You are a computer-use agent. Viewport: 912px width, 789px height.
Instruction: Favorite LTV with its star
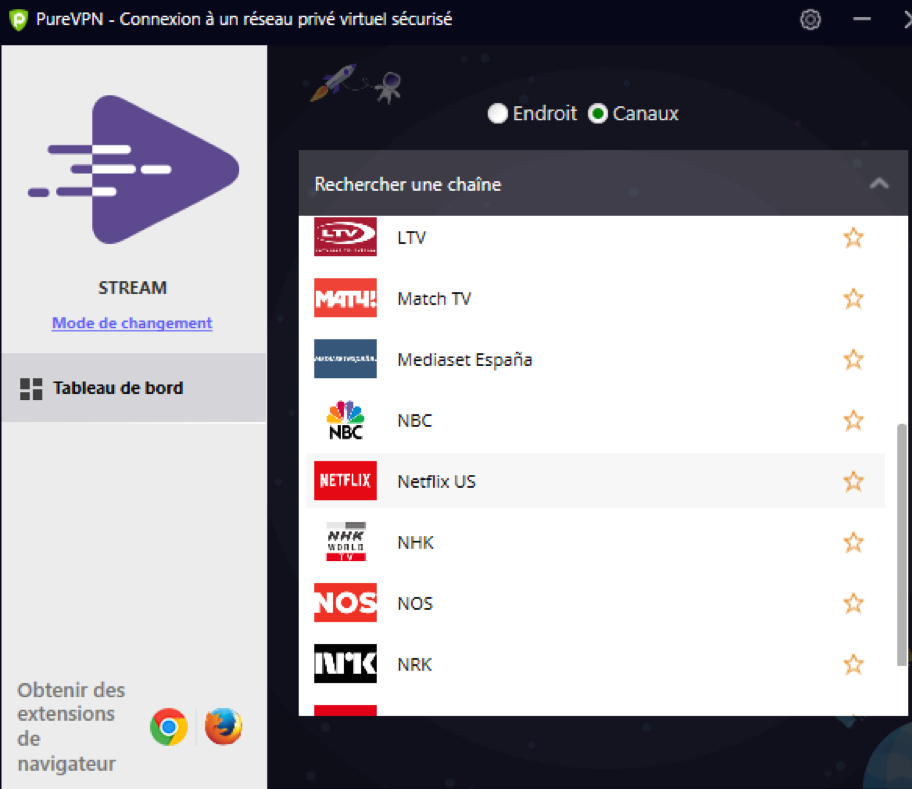coord(853,237)
